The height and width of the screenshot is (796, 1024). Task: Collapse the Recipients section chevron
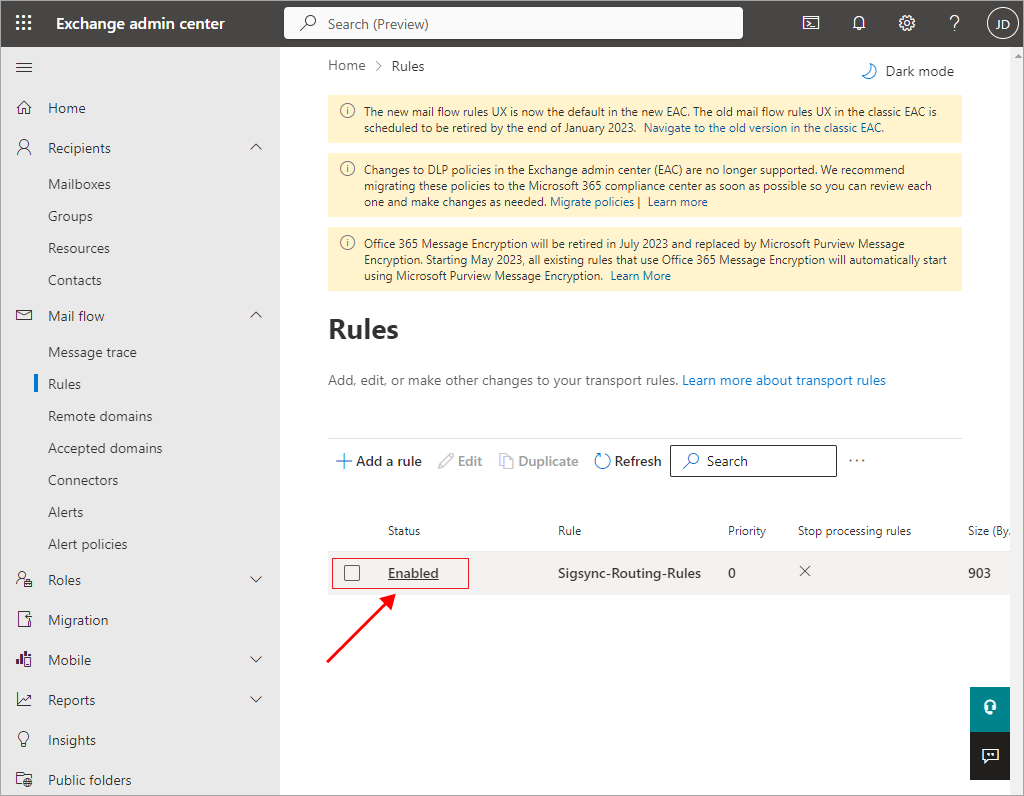[x=256, y=148]
